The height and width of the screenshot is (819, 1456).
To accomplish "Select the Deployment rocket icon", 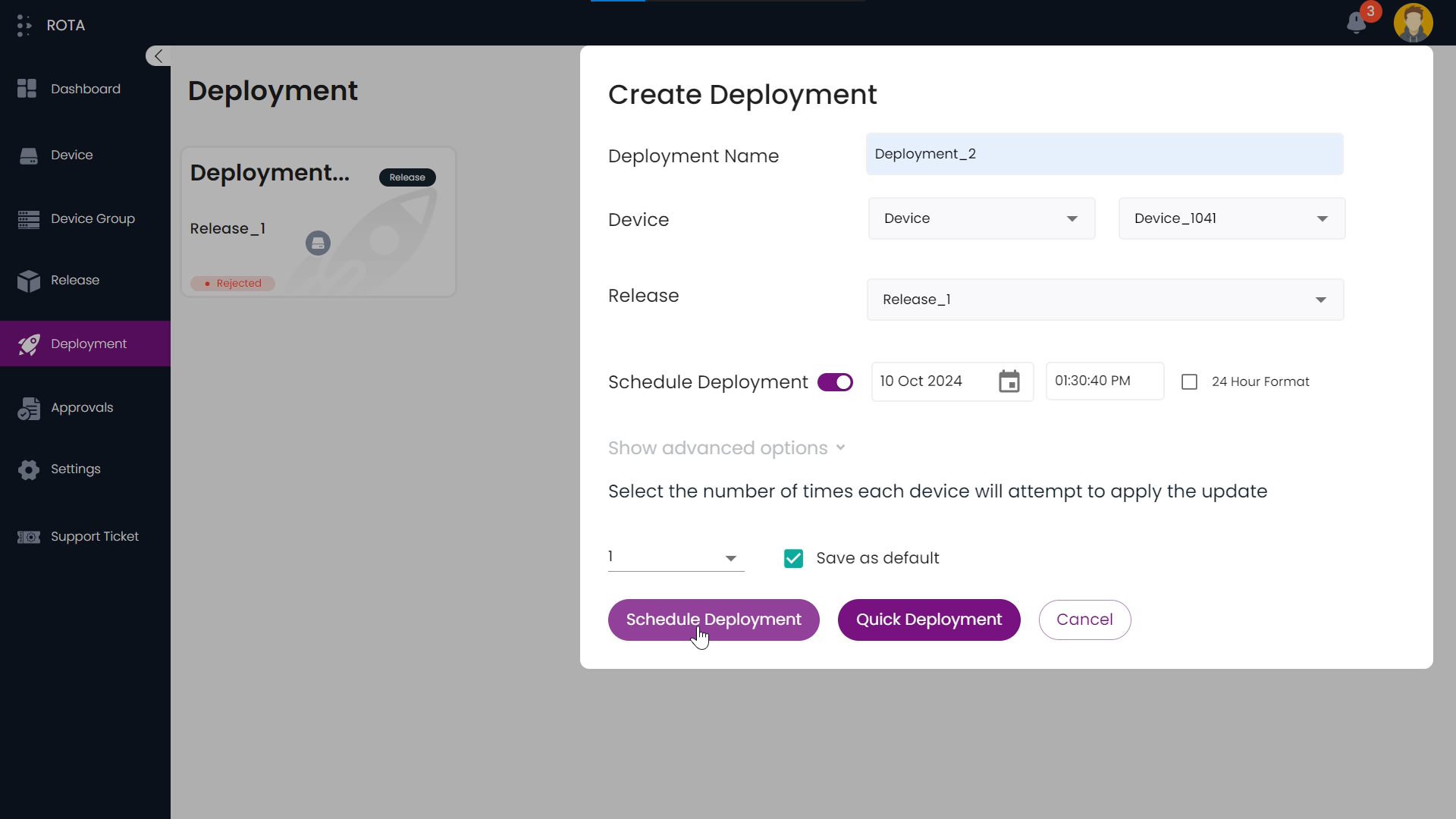I will [x=29, y=344].
